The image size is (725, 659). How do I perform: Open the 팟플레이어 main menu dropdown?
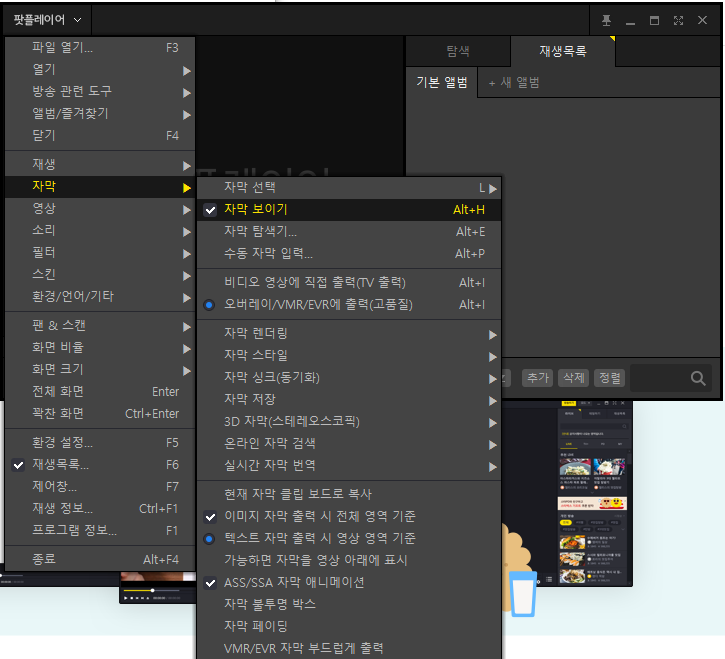(50, 19)
